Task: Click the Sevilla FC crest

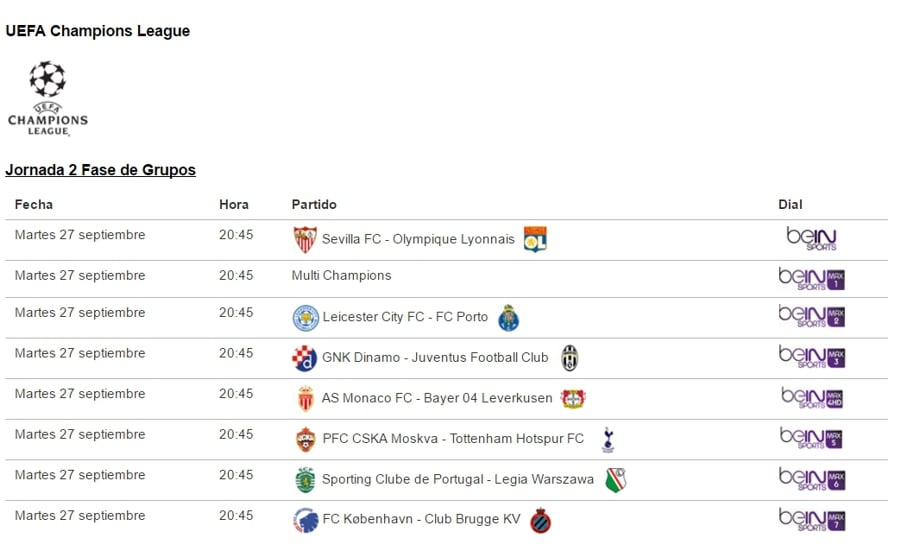Action: pyautogui.click(x=305, y=240)
